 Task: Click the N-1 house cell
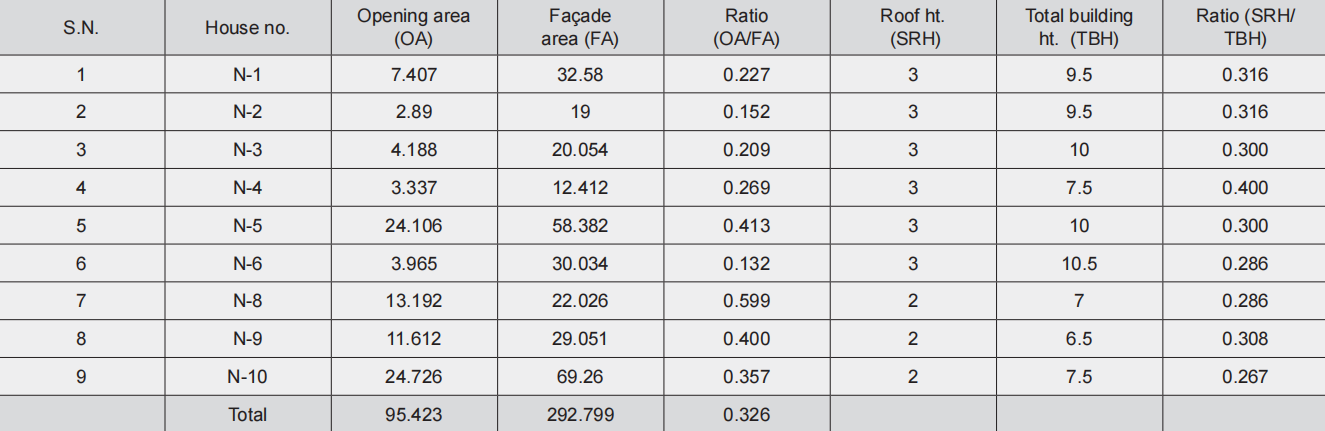click(247, 75)
